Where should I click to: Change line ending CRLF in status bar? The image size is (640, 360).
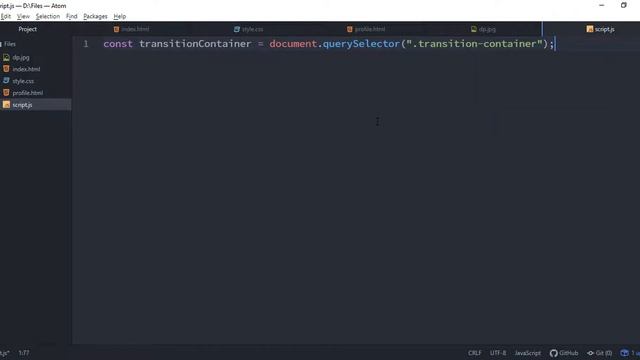pos(475,353)
